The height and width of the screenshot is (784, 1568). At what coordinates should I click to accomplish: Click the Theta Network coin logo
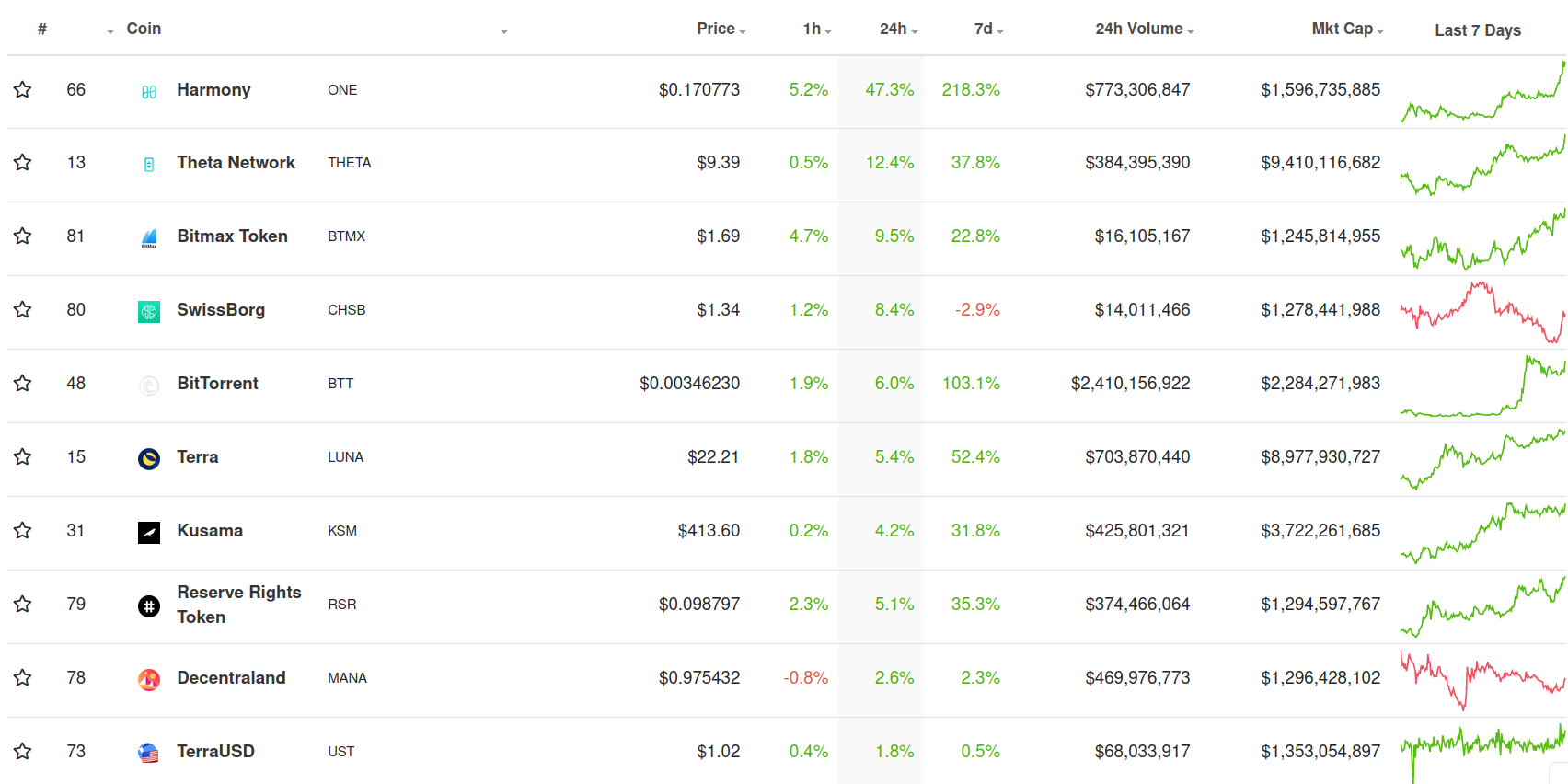[x=149, y=165]
